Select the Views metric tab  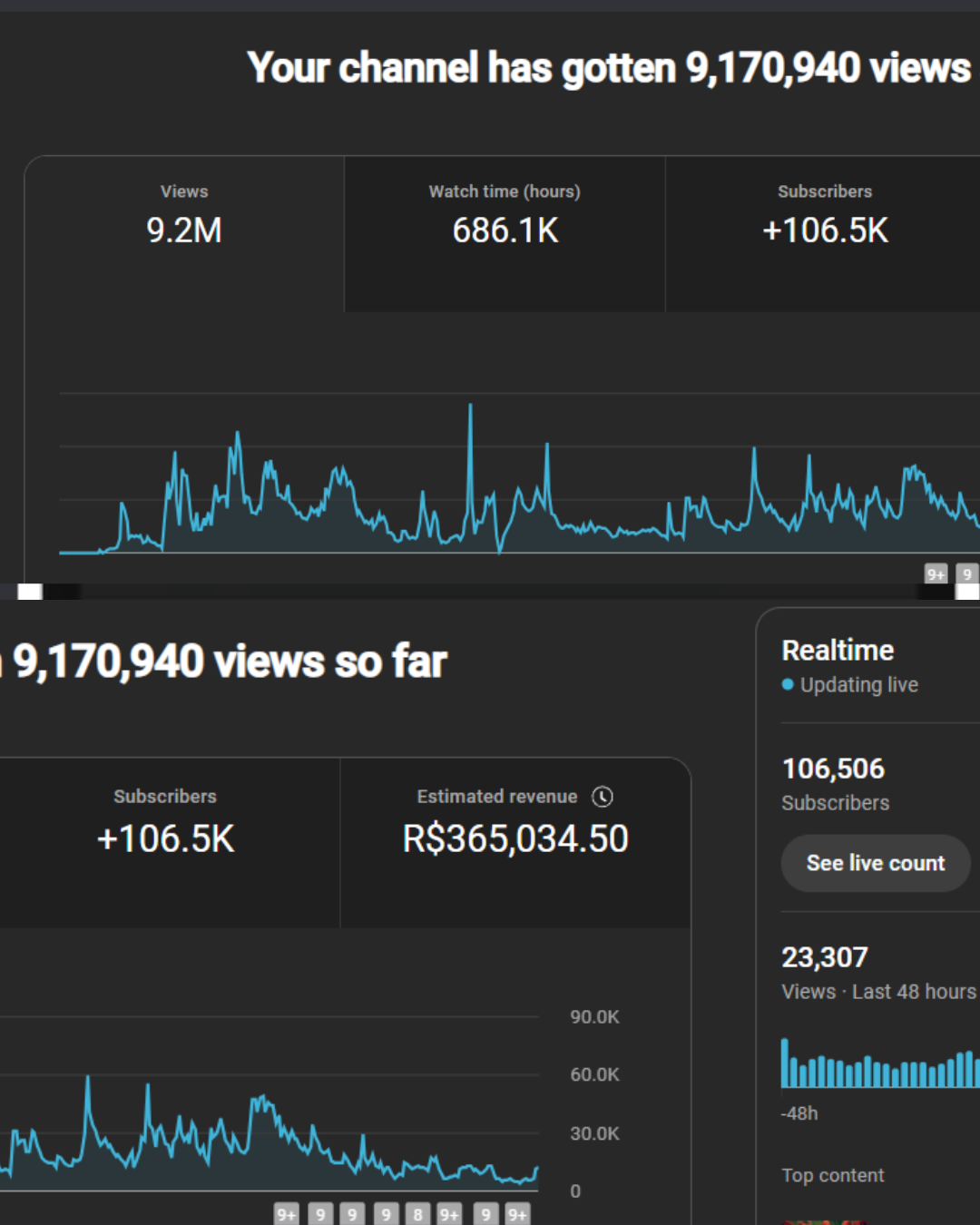tap(184, 214)
